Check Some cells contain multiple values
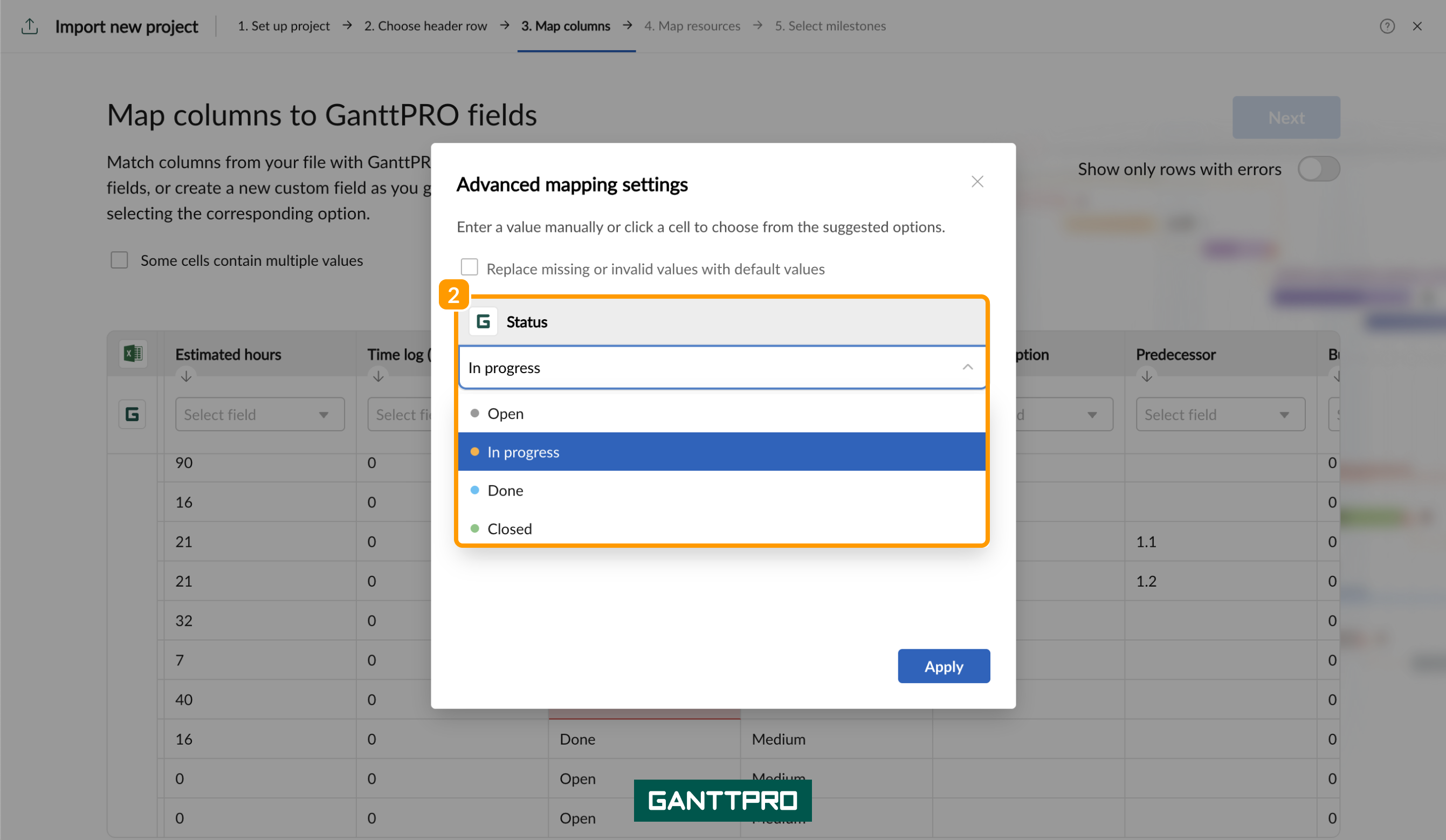The image size is (1446, 840). [x=119, y=260]
